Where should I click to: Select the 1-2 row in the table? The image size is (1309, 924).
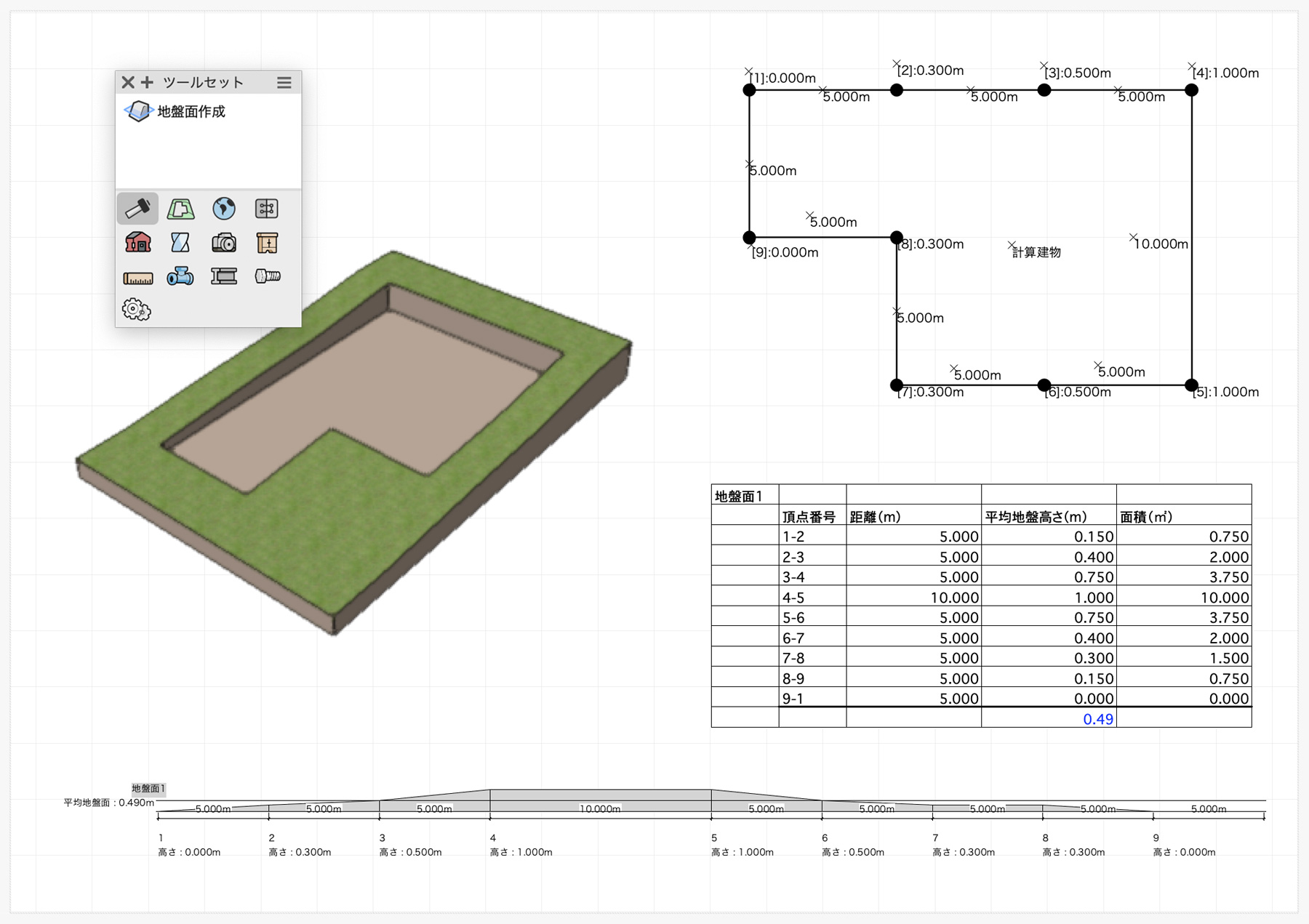(x=793, y=537)
